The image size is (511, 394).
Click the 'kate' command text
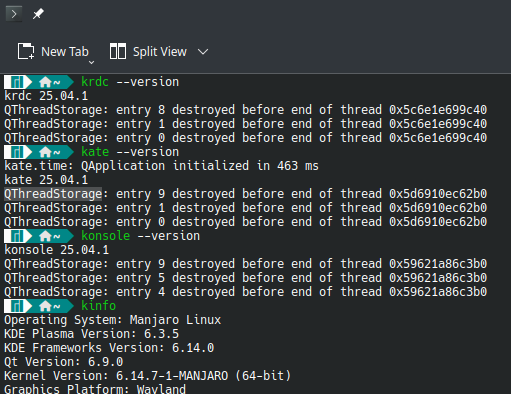95,152
